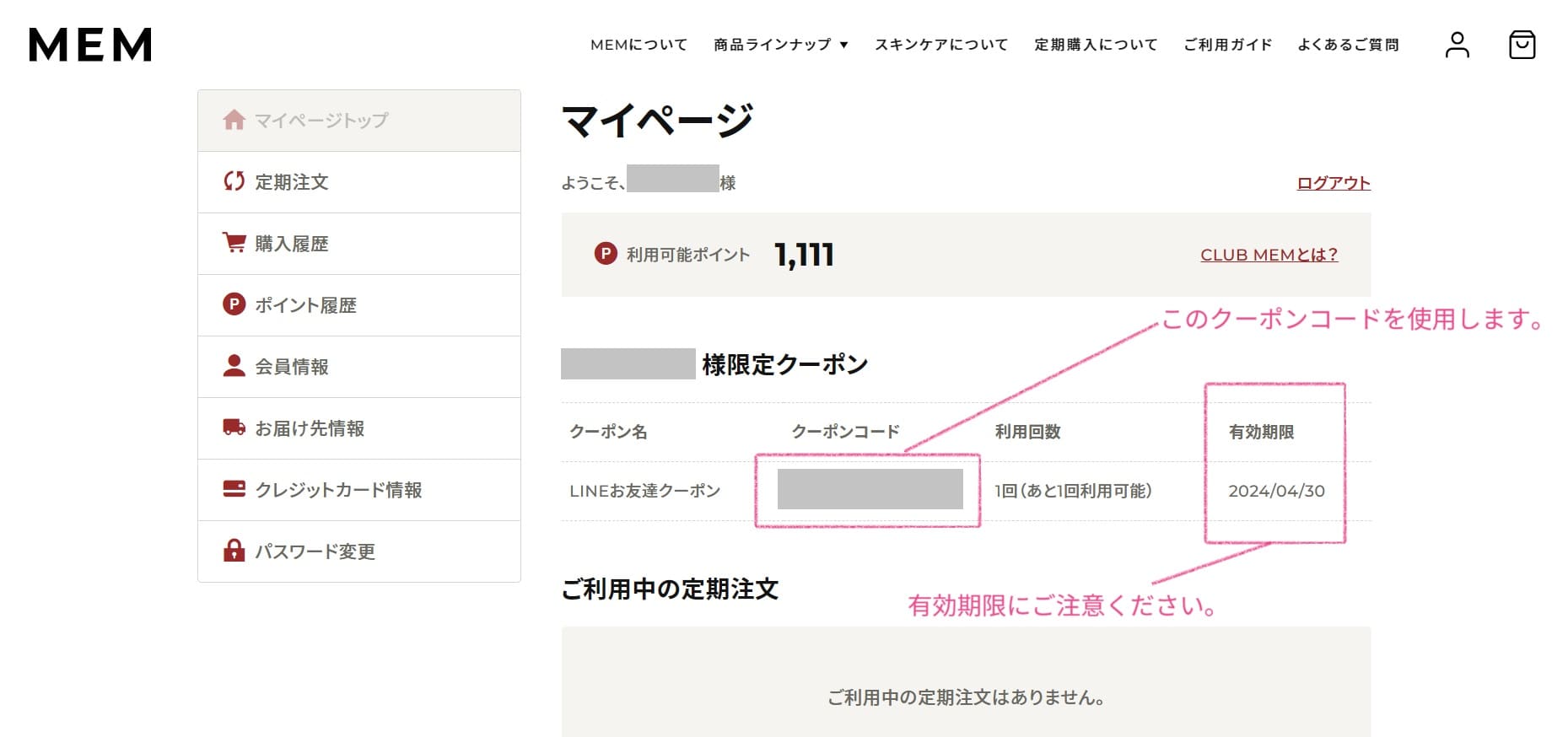This screenshot has width=1568, height=737.
Task: Open よくあるご質問 page
Action: (x=1348, y=45)
